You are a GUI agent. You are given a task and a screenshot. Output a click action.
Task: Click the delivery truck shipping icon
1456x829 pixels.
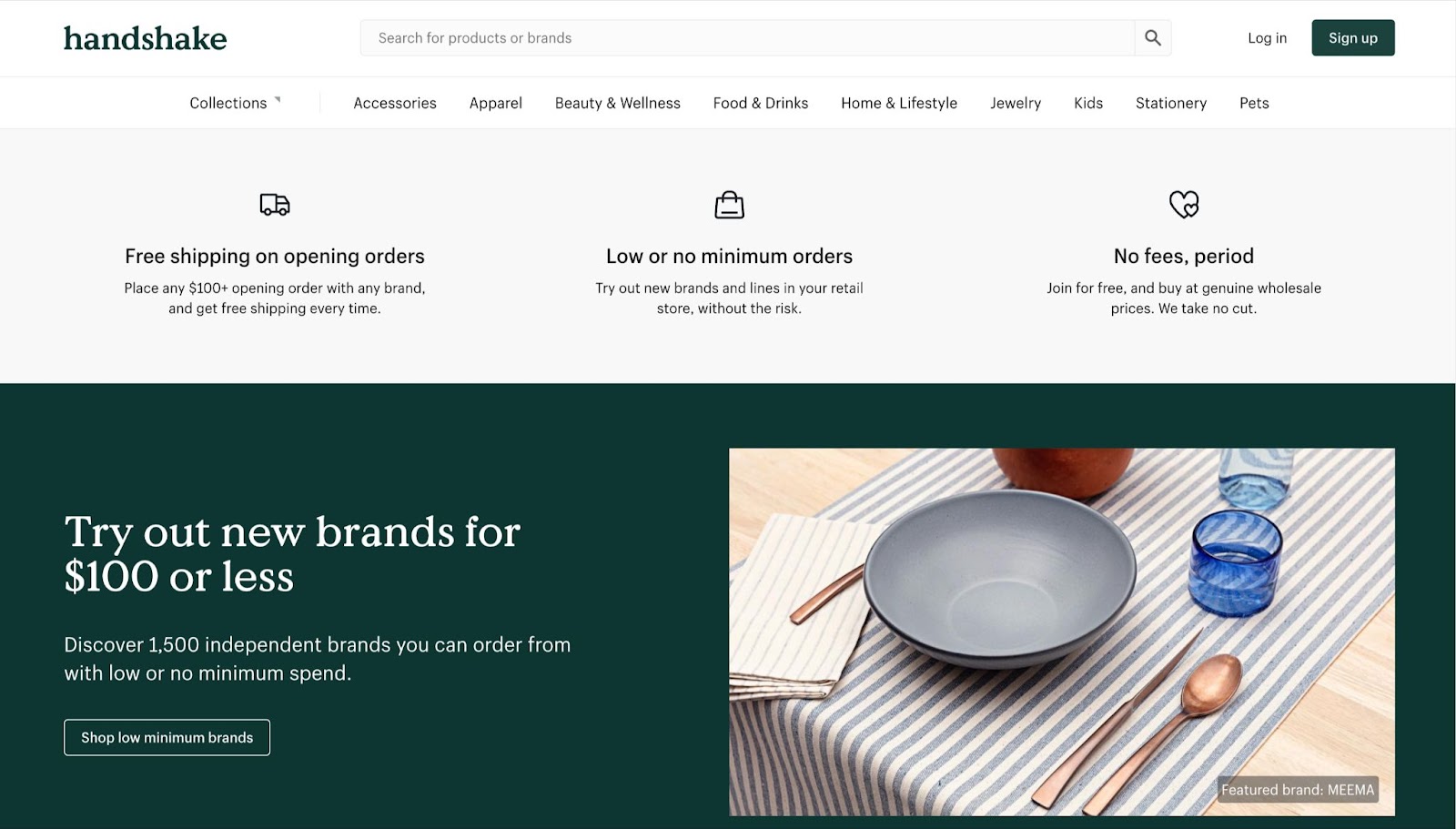(275, 205)
